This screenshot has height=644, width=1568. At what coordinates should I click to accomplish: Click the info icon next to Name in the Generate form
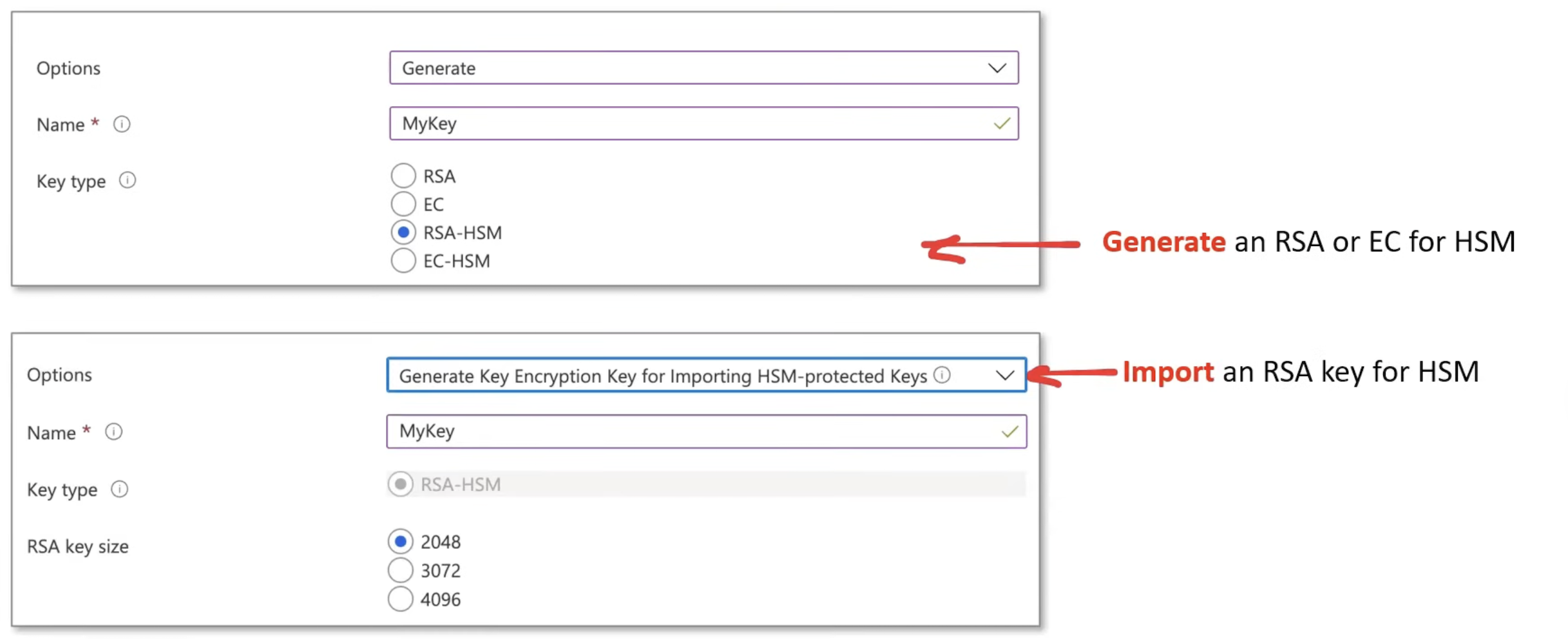tap(122, 124)
